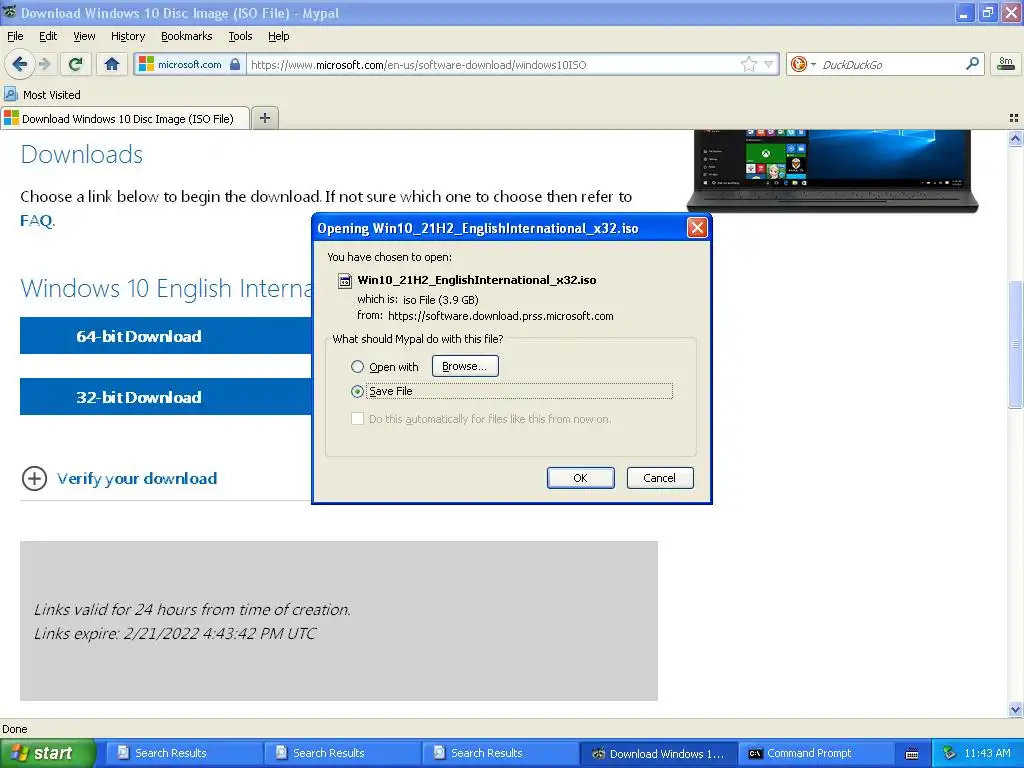Click the address bar URL field

[493, 64]
